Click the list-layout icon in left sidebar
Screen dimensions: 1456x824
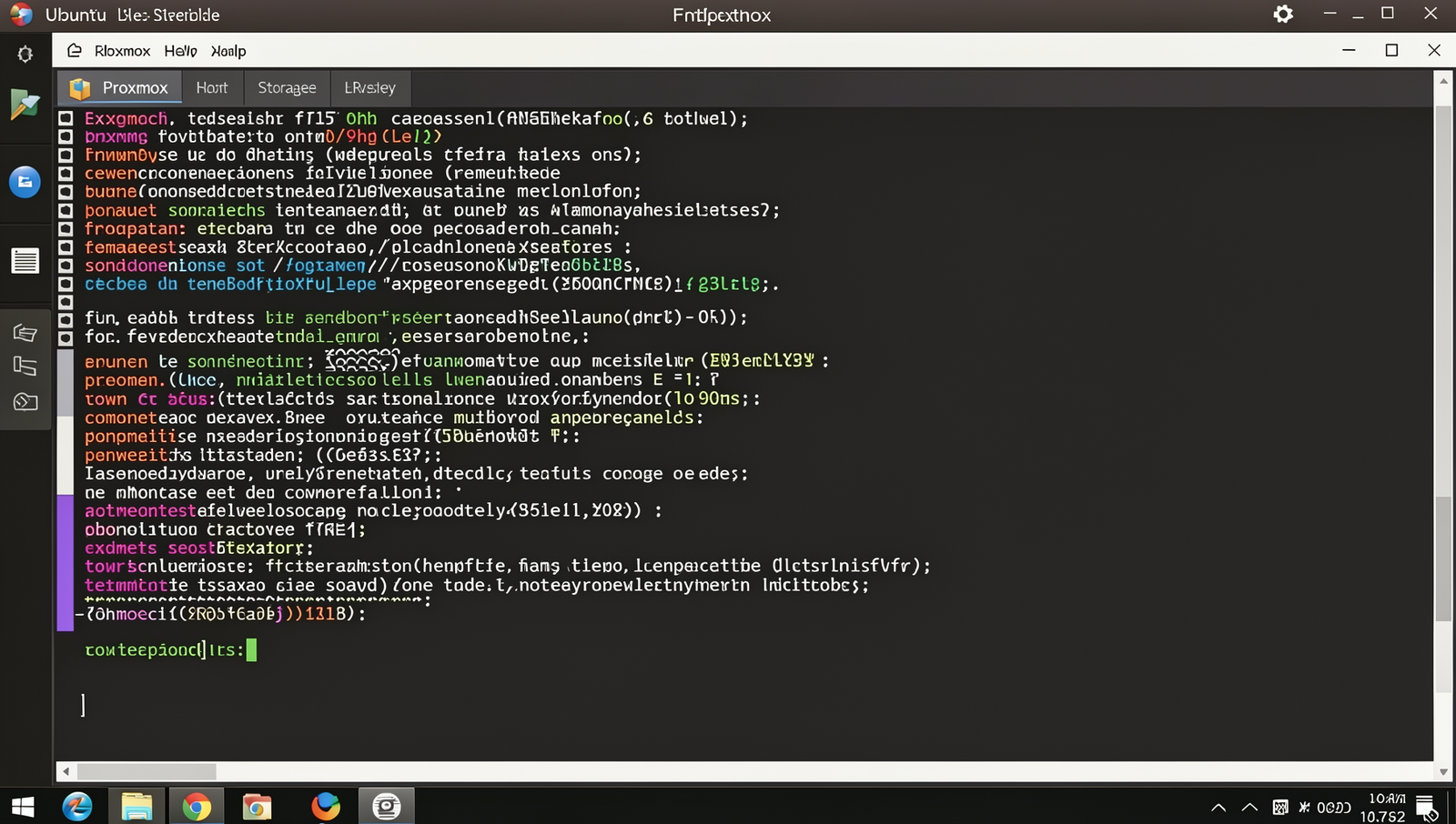coord(25,367)
